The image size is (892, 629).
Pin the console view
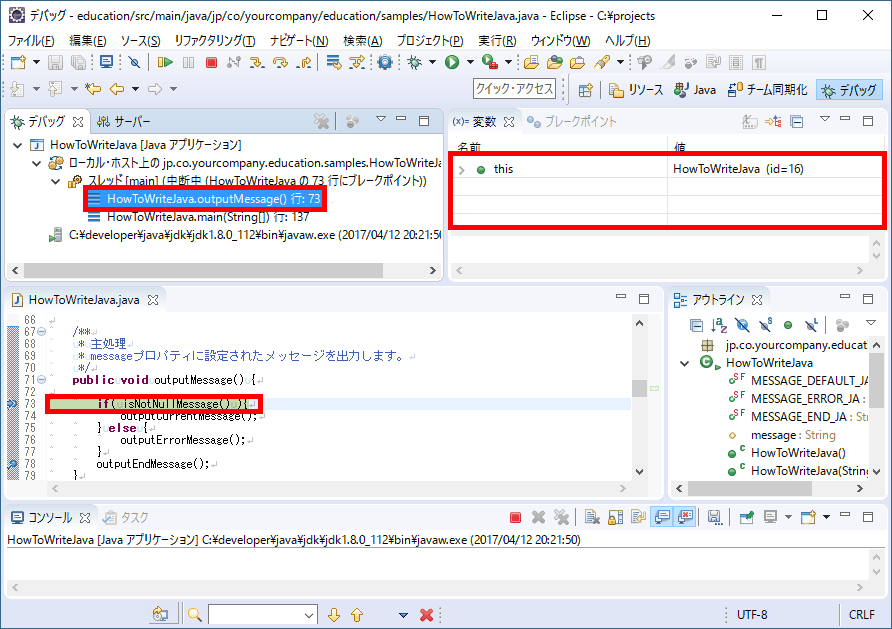coord(744,516)
